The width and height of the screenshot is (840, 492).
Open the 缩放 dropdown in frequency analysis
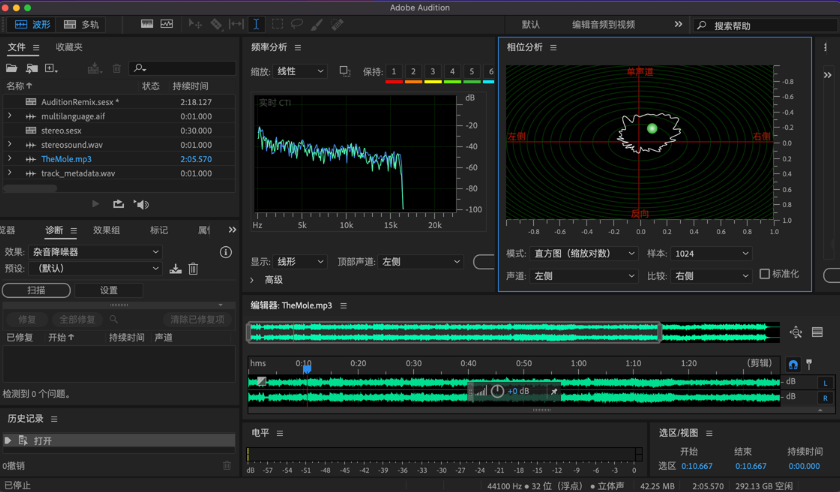click(x=300, y=71)
